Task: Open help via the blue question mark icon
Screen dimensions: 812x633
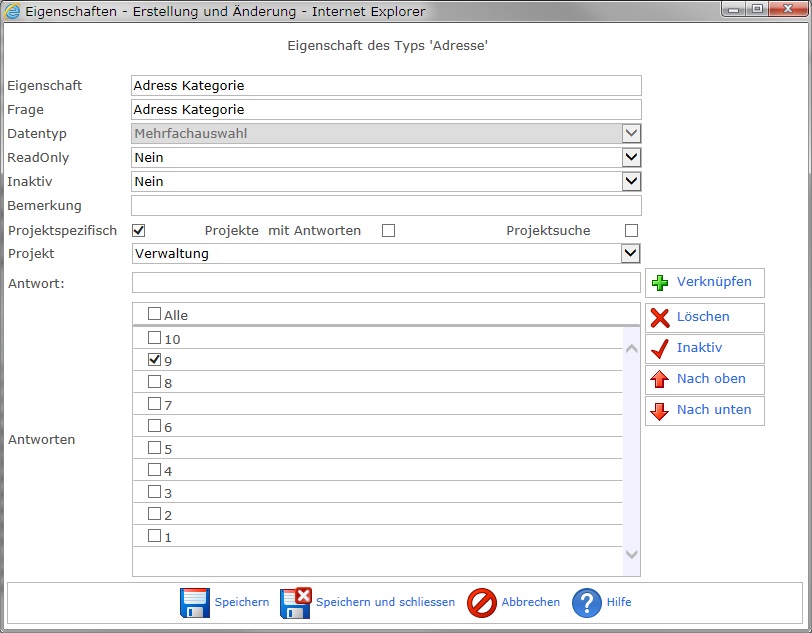Action: point(587,603)
